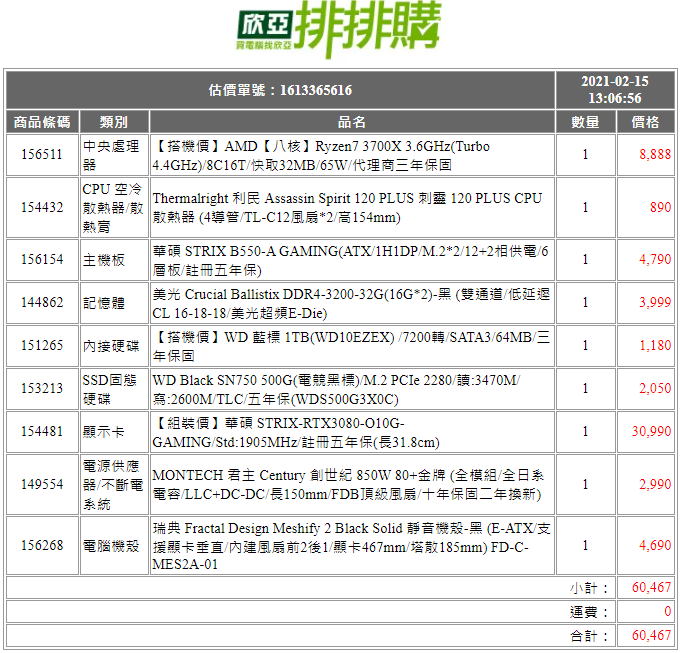This screenshot has height=653, width=681.
Task: Select the SSD固態硬碟 category cell
Action: [114, 389]
